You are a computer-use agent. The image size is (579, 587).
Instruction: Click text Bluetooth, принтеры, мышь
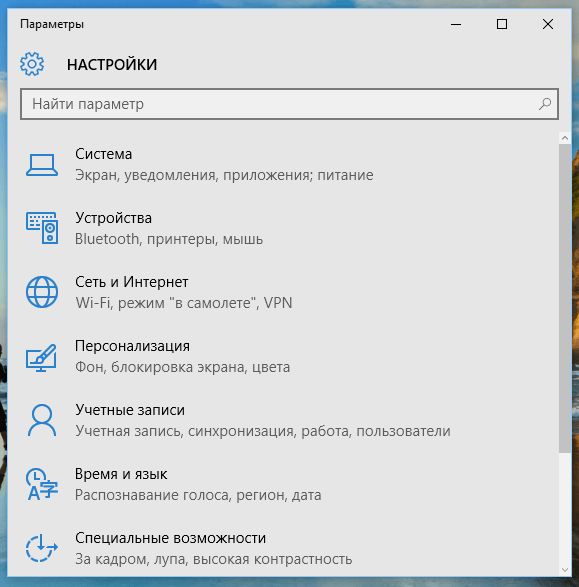point(169,239)
